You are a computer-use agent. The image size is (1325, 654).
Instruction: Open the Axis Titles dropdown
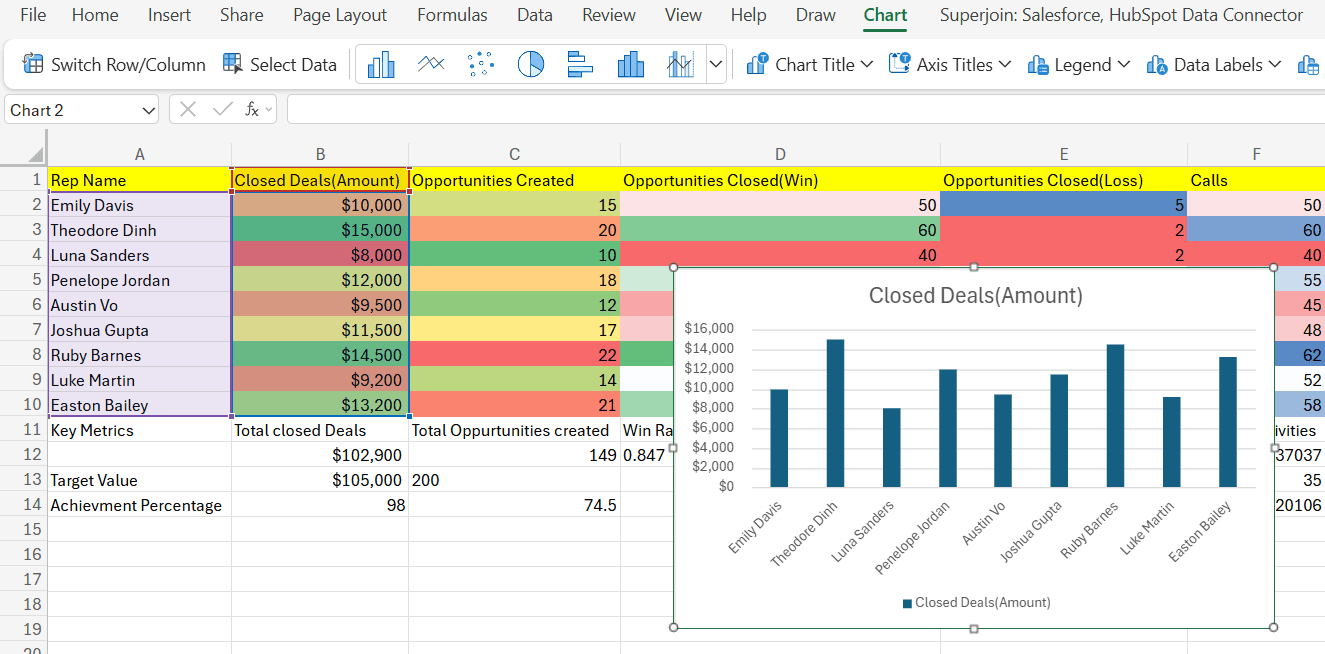pyautogui.click(x=951, y=65)
